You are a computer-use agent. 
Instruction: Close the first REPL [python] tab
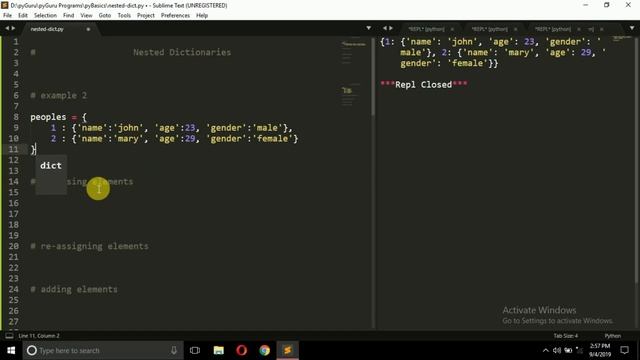tap(452, 29)
